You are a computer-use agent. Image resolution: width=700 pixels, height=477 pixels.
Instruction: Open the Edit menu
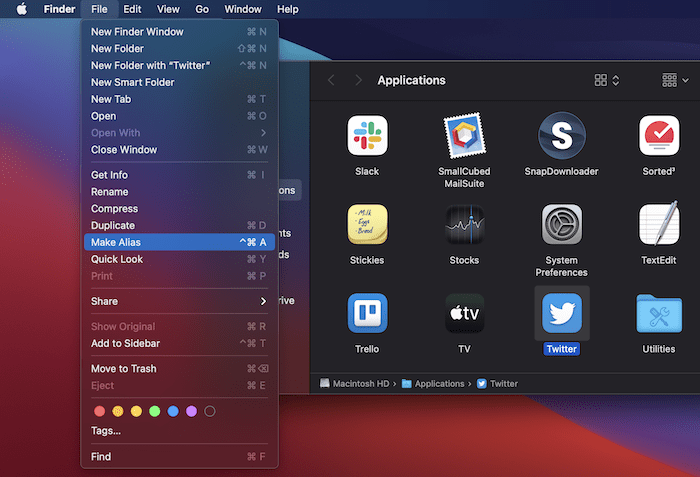pos(132,9)
